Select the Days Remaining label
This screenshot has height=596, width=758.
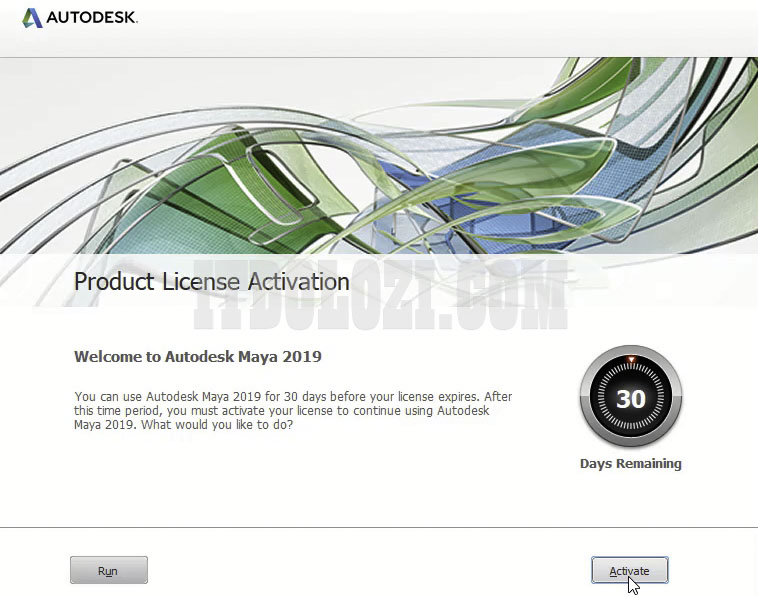click(630, 464)
